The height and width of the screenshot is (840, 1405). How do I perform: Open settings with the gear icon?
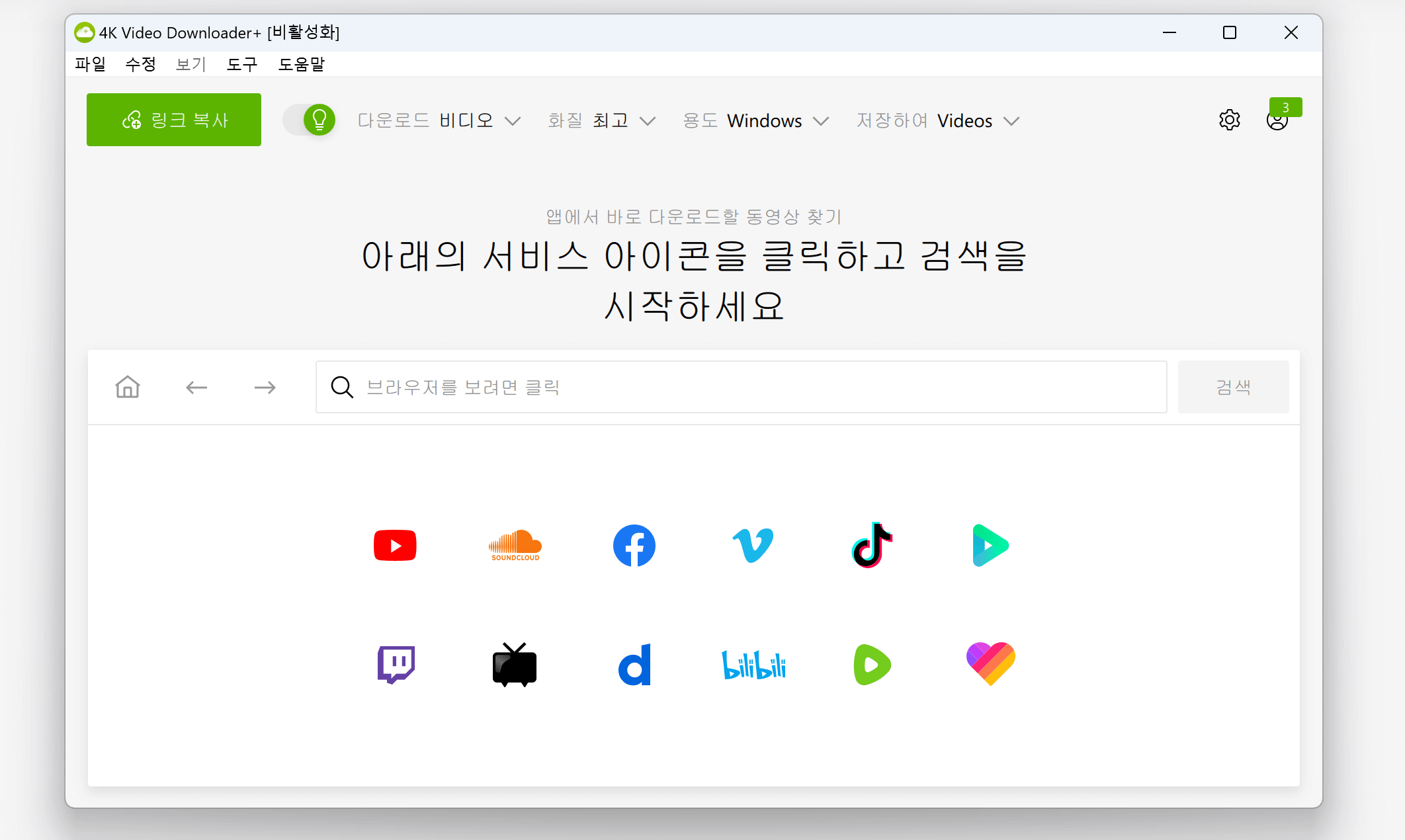(1229, 120)
